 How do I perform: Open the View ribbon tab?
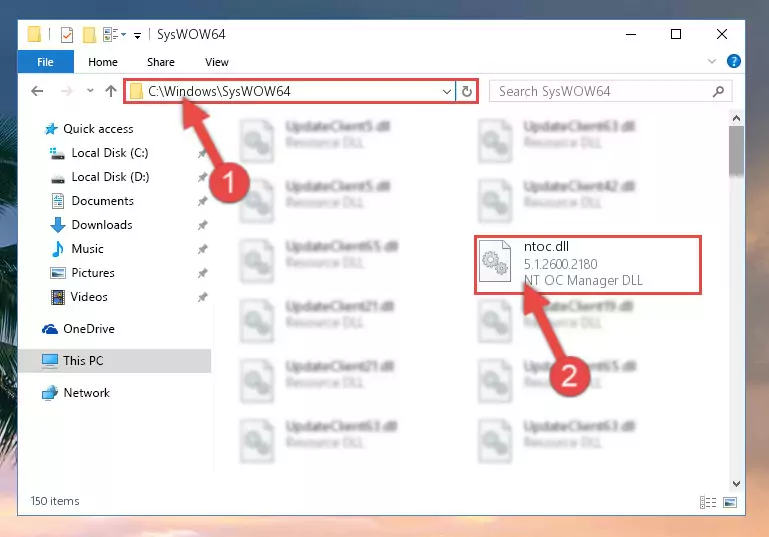(x=217, y=62)
